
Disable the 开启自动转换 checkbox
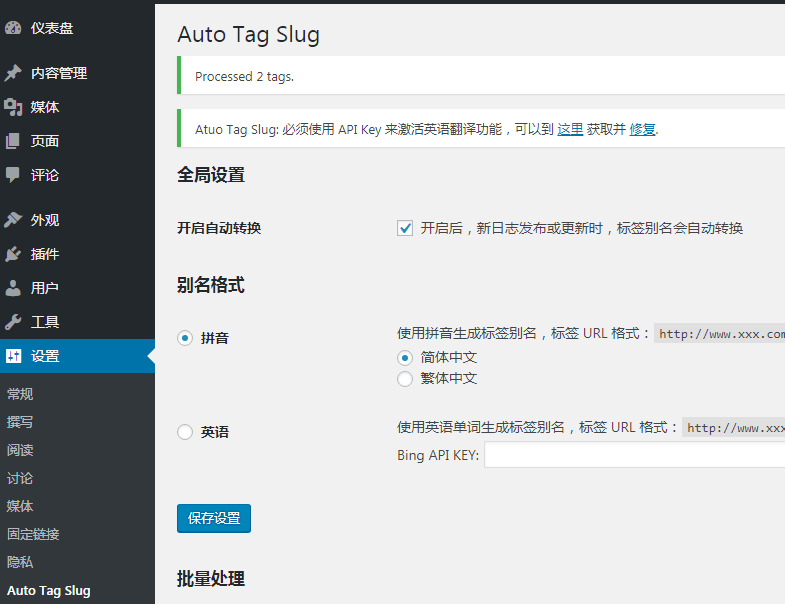(x=405, y=228)
